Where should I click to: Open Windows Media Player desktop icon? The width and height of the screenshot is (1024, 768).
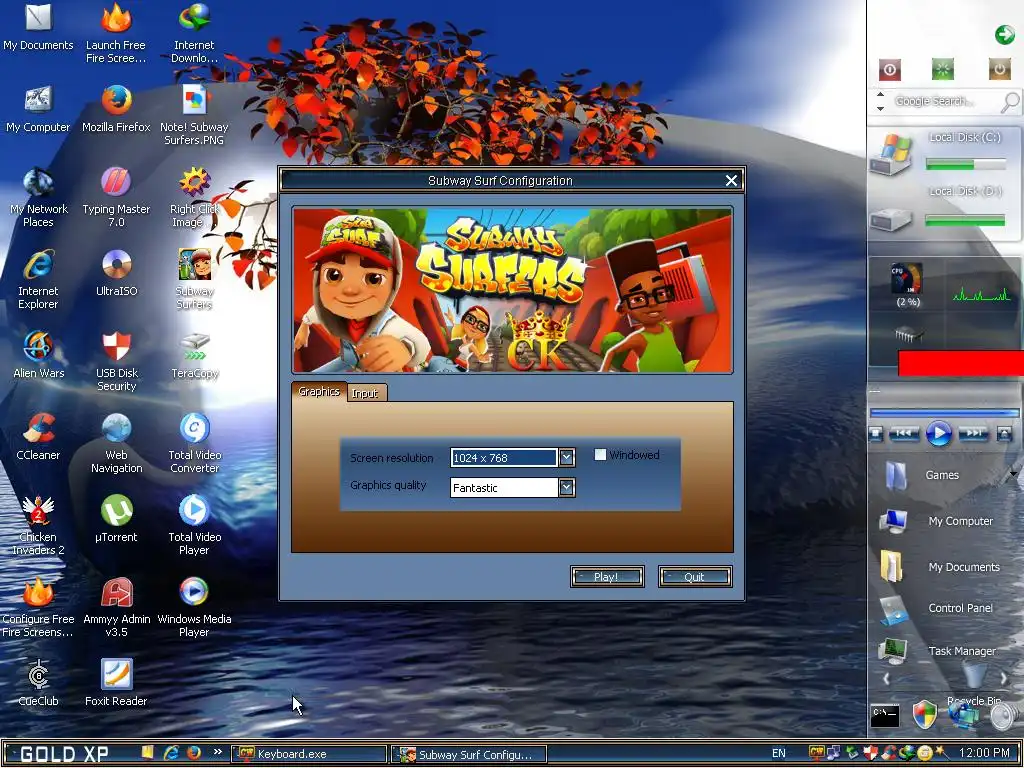[194, 607]
